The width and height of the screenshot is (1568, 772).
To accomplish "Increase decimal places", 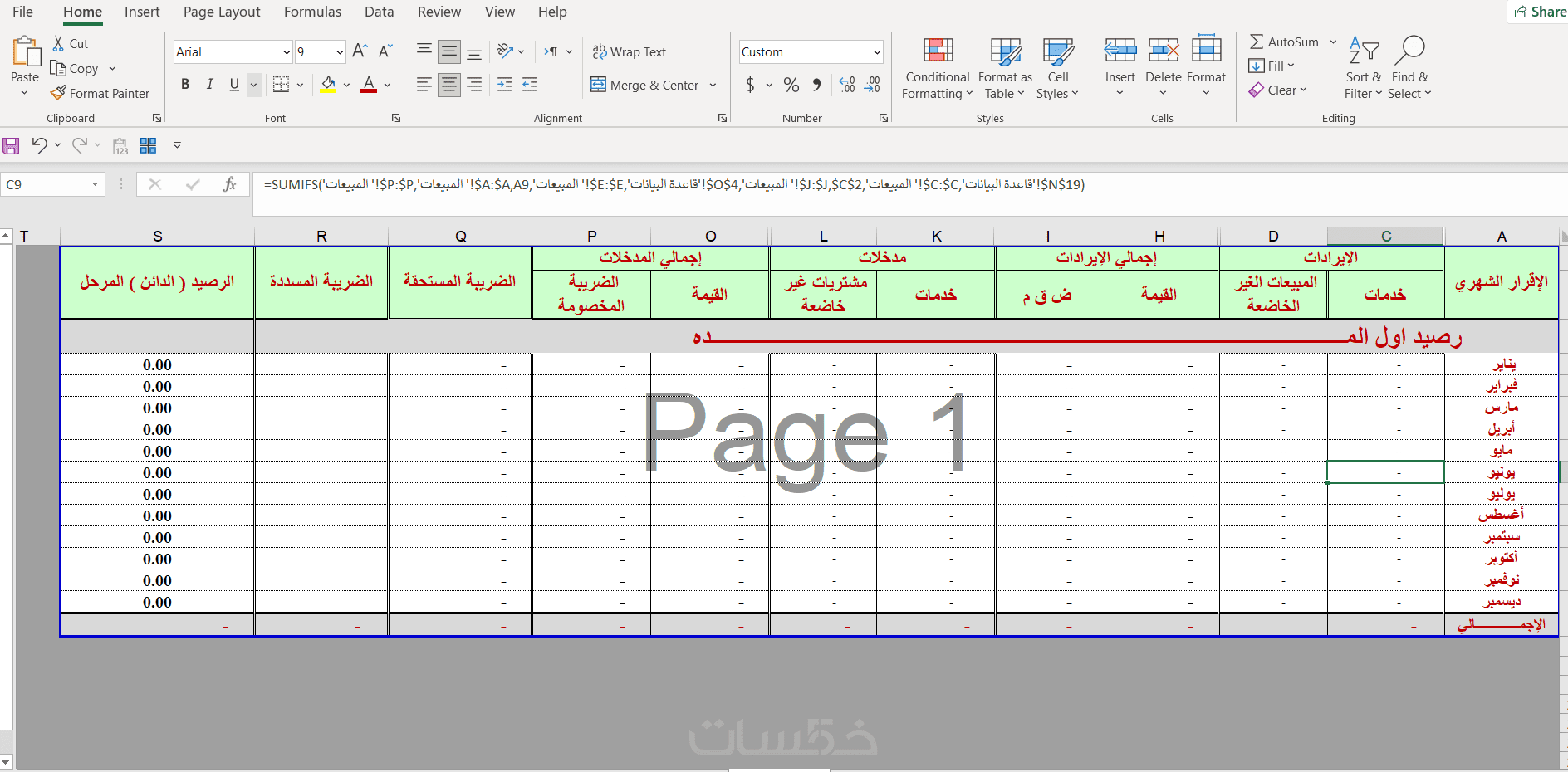I will [847, 85].
